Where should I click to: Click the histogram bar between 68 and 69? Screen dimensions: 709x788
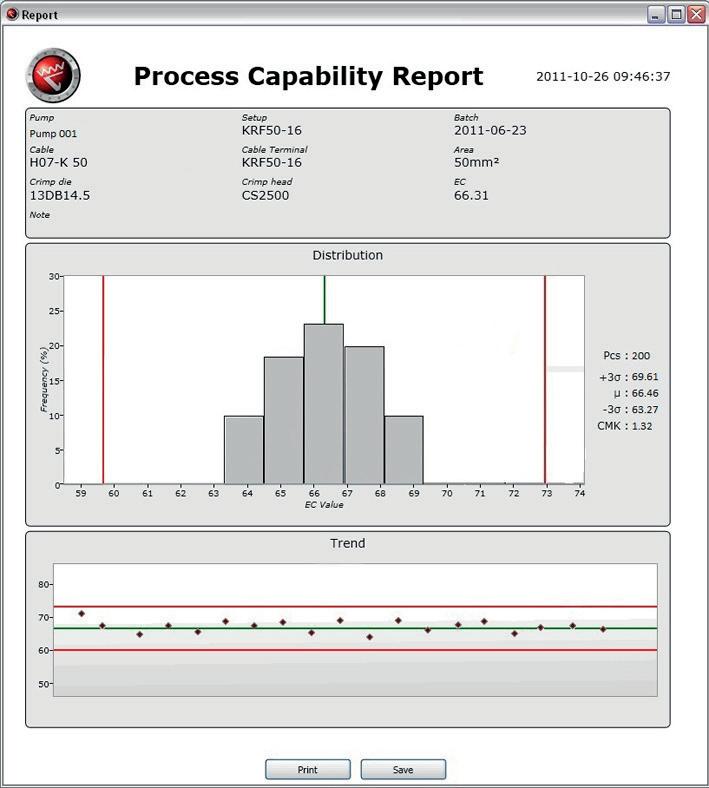coord(404,450)
